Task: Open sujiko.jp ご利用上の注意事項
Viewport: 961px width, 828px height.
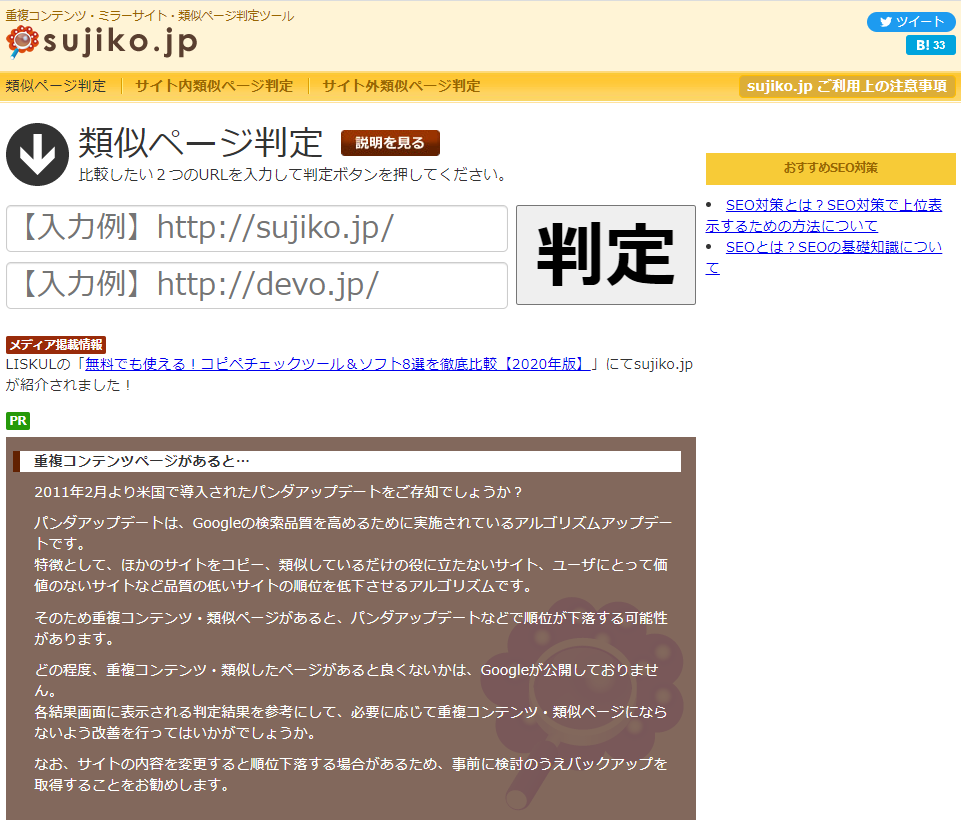Action: [847, 87]
